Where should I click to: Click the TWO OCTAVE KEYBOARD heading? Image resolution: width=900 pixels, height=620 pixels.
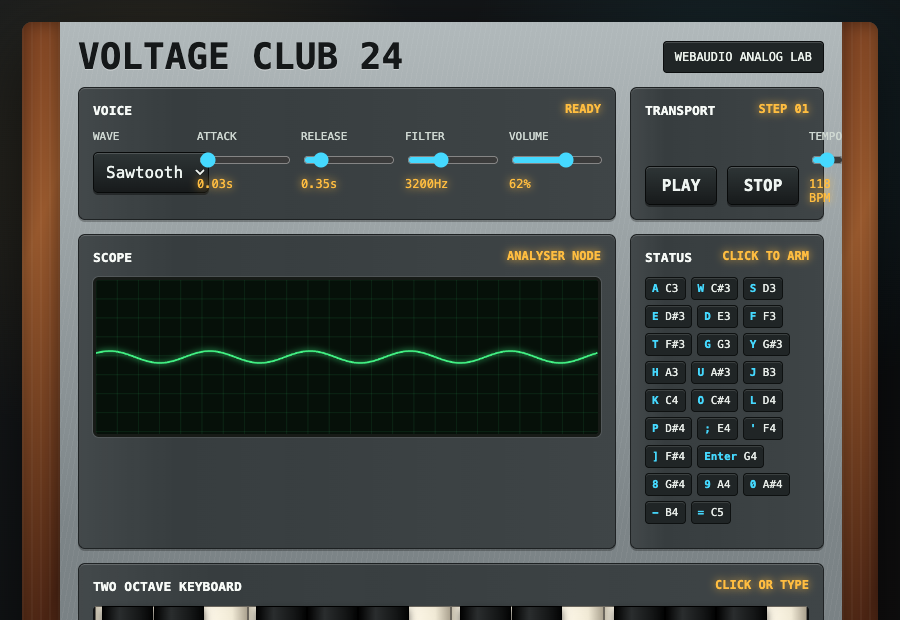click(x=168, y=587)
